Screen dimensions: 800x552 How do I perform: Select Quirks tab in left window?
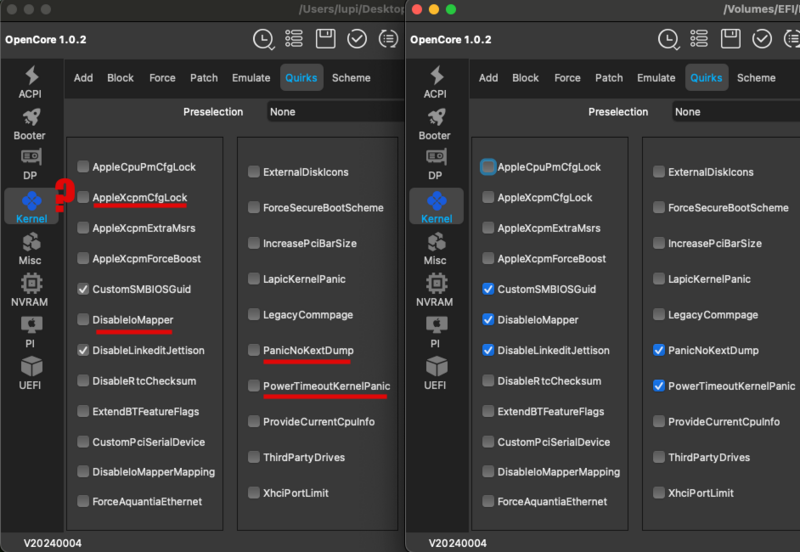pos(301,78)
